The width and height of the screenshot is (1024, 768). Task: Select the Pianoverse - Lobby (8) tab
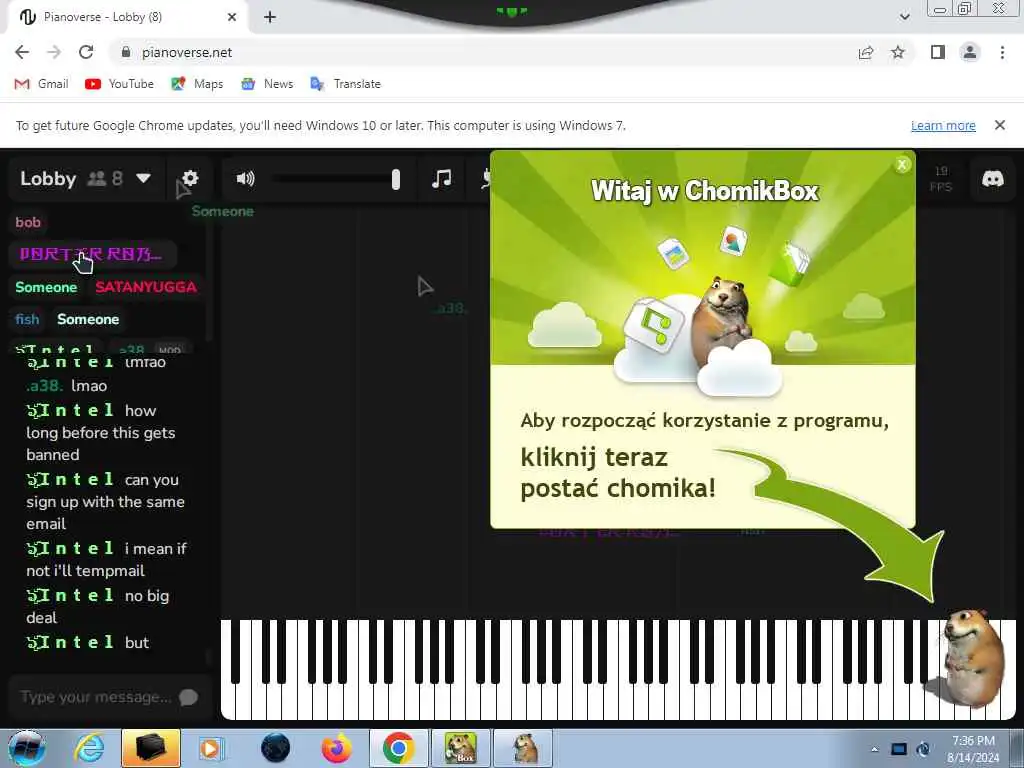(x=128, y=17)
